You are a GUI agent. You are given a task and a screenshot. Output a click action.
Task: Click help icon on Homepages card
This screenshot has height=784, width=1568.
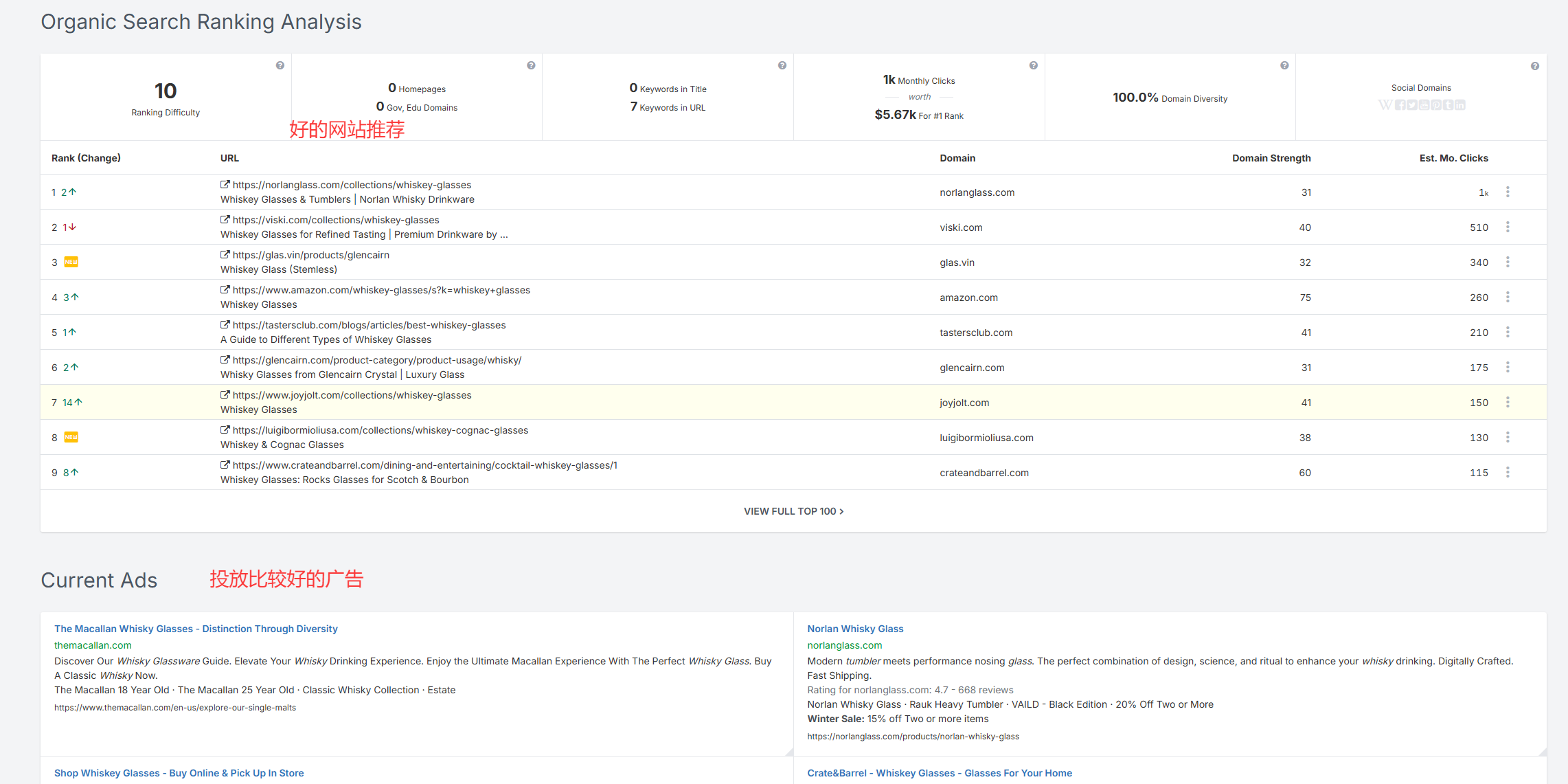pyautogui.click(x=531, y=65)
